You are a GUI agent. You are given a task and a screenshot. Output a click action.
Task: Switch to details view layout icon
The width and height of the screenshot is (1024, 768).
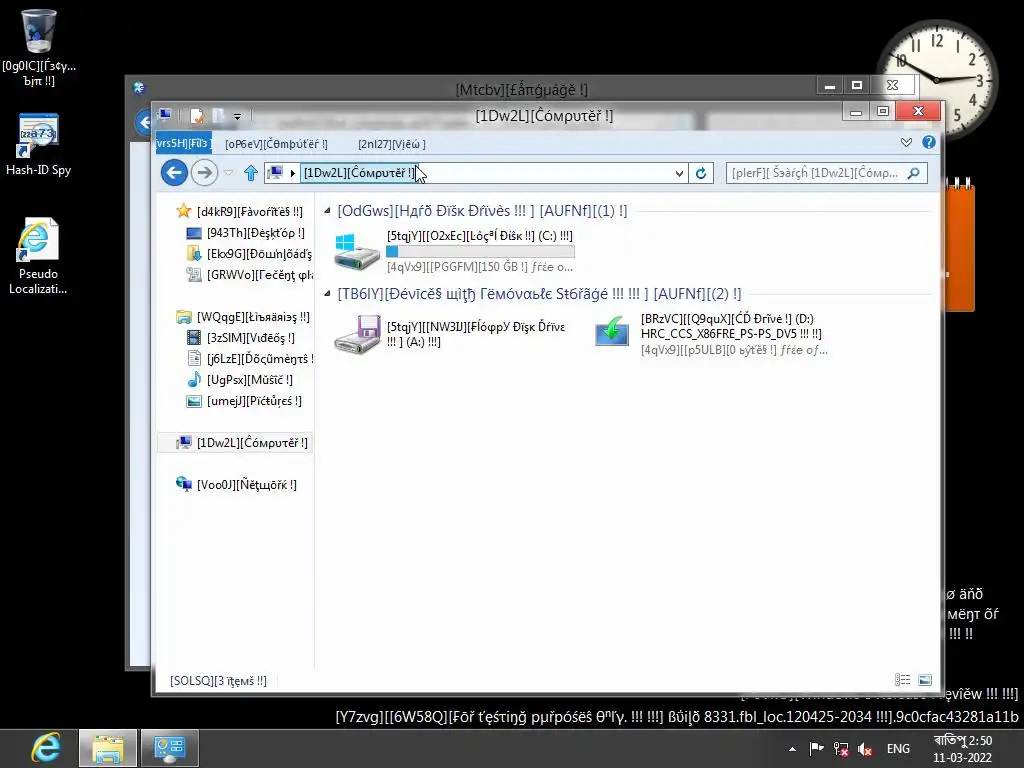(x=903, y=680)
